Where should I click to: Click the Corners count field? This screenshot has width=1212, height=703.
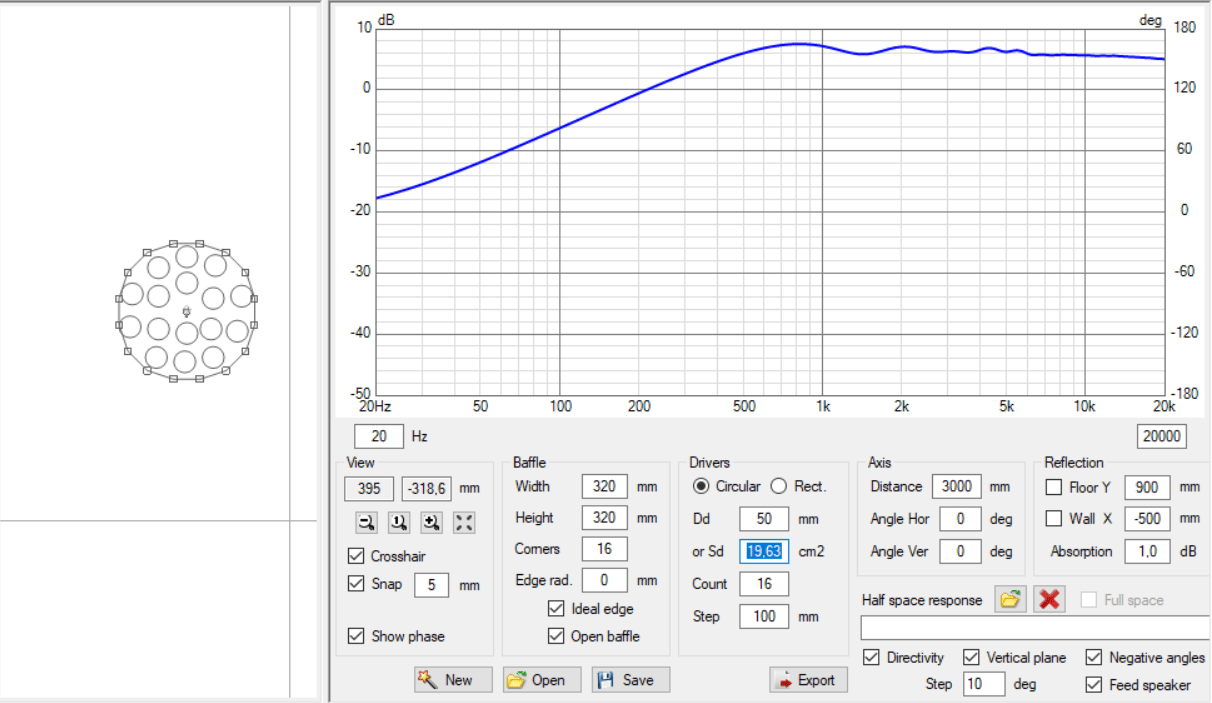[604, 549]
